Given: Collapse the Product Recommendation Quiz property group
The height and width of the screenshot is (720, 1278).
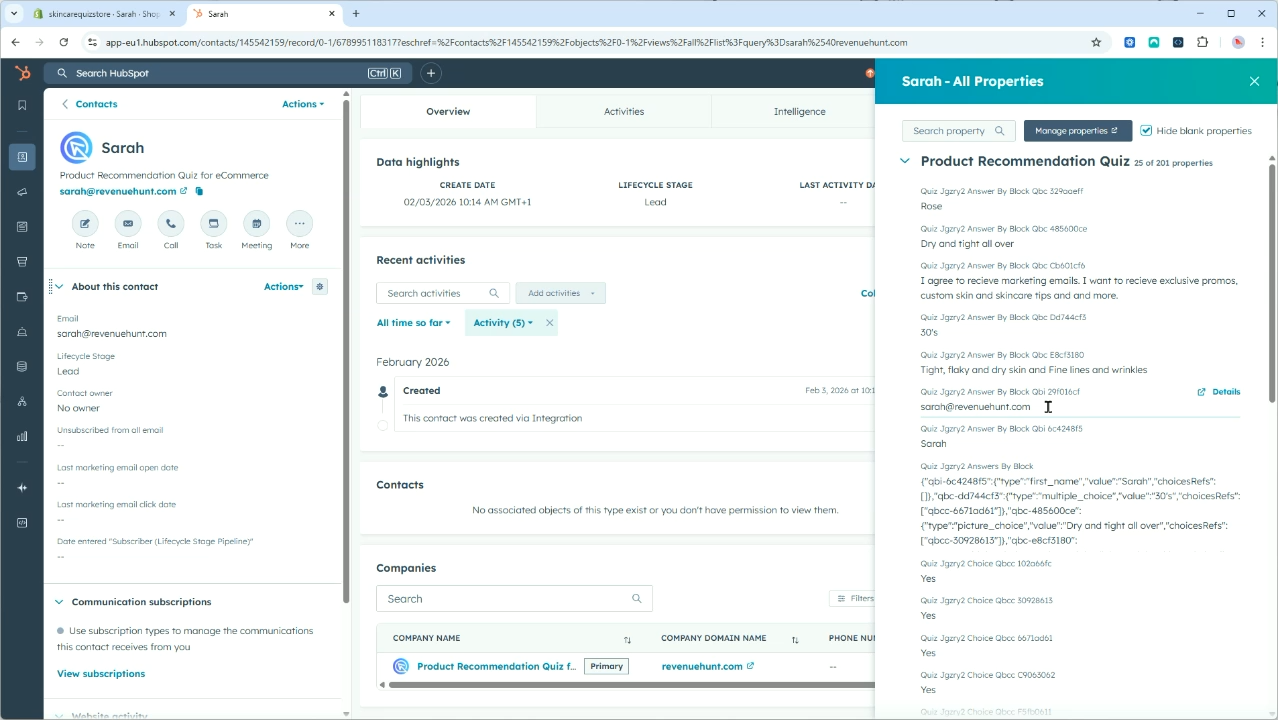Looking at the screenshot, I should tap(904, 160).
